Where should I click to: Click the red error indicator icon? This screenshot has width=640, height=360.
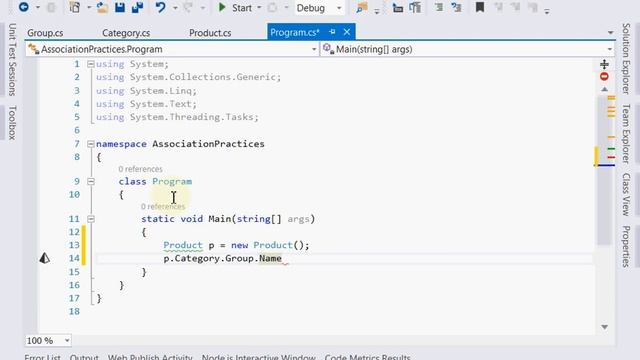coord(604,76)
